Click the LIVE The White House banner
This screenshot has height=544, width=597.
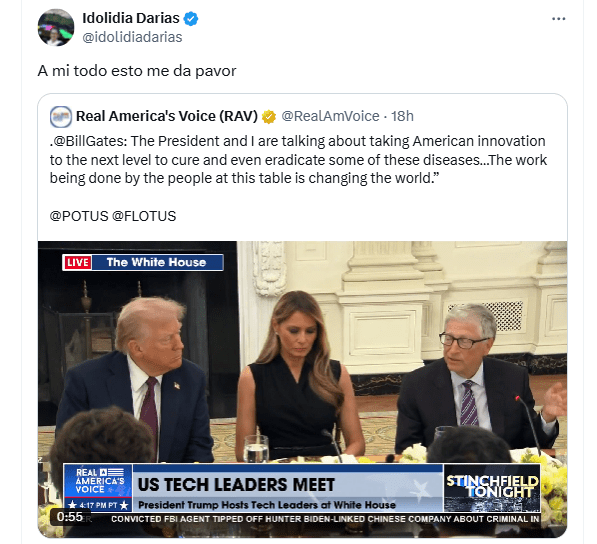pos(143,262)
